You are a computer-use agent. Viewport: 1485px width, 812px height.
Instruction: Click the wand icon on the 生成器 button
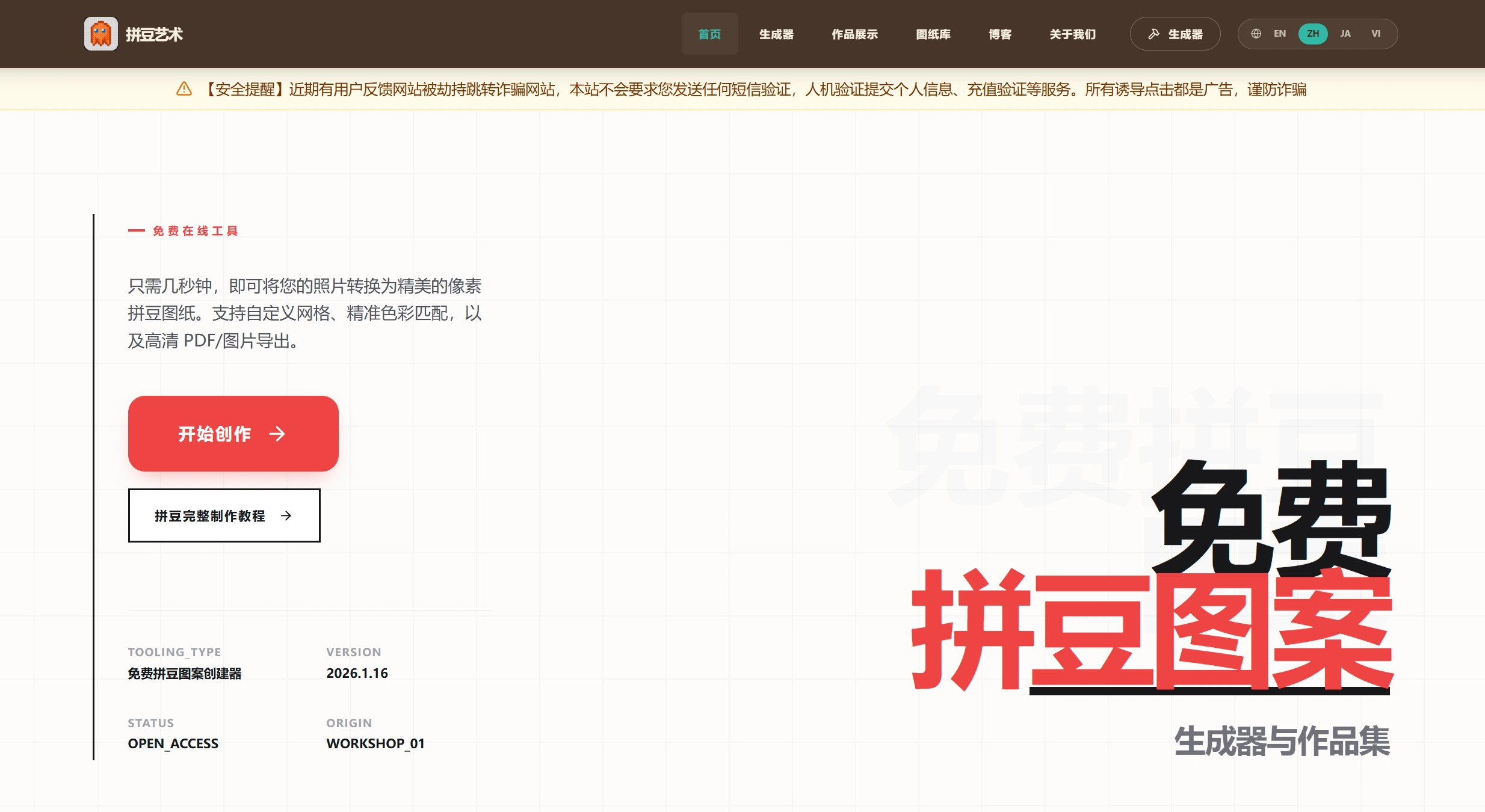click(1153, 34)
